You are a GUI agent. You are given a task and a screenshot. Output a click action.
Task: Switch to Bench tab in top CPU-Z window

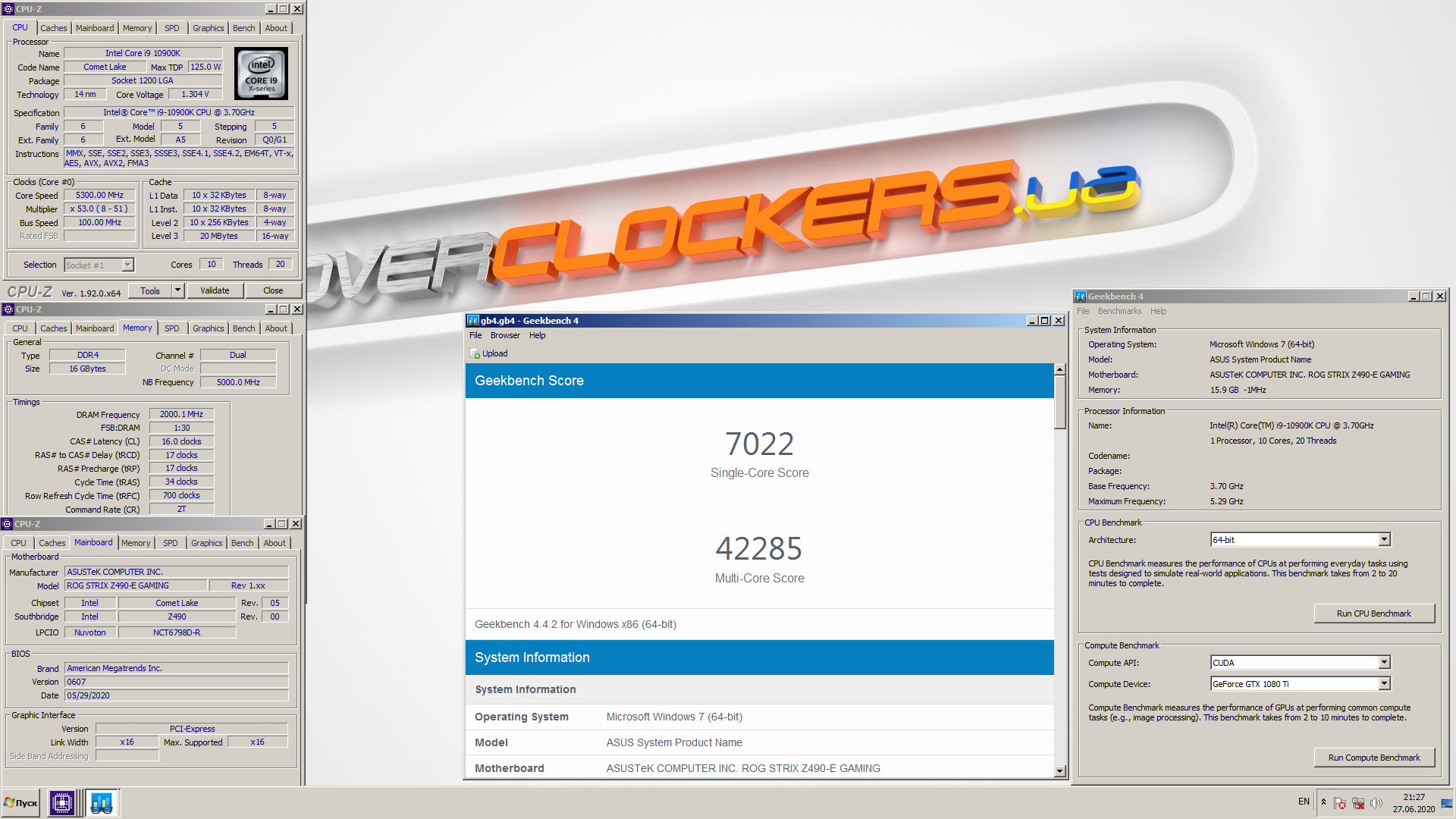(x=243, y=28)
